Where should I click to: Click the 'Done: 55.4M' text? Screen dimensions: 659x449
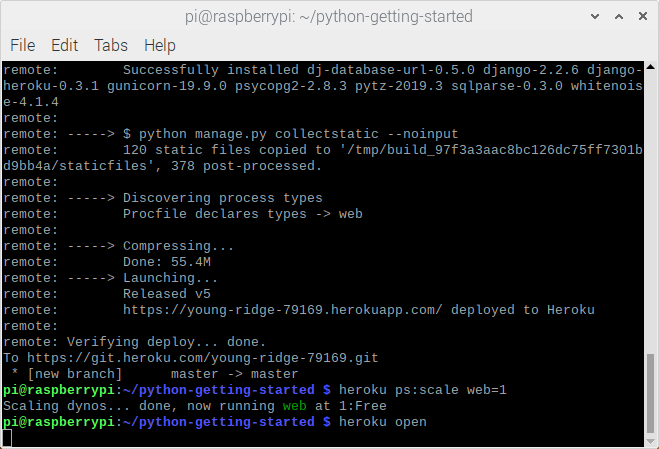[x=166, y=262]
